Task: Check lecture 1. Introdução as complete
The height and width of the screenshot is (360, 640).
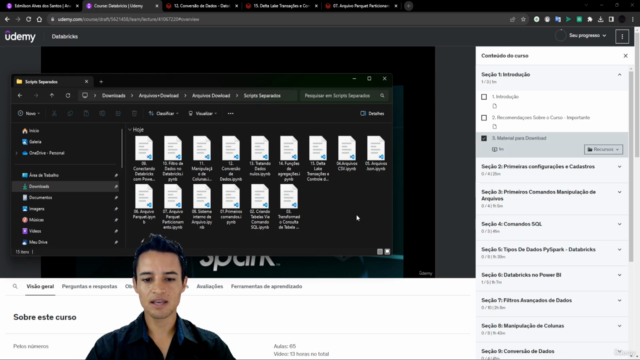Action: [x=484, y=97]
